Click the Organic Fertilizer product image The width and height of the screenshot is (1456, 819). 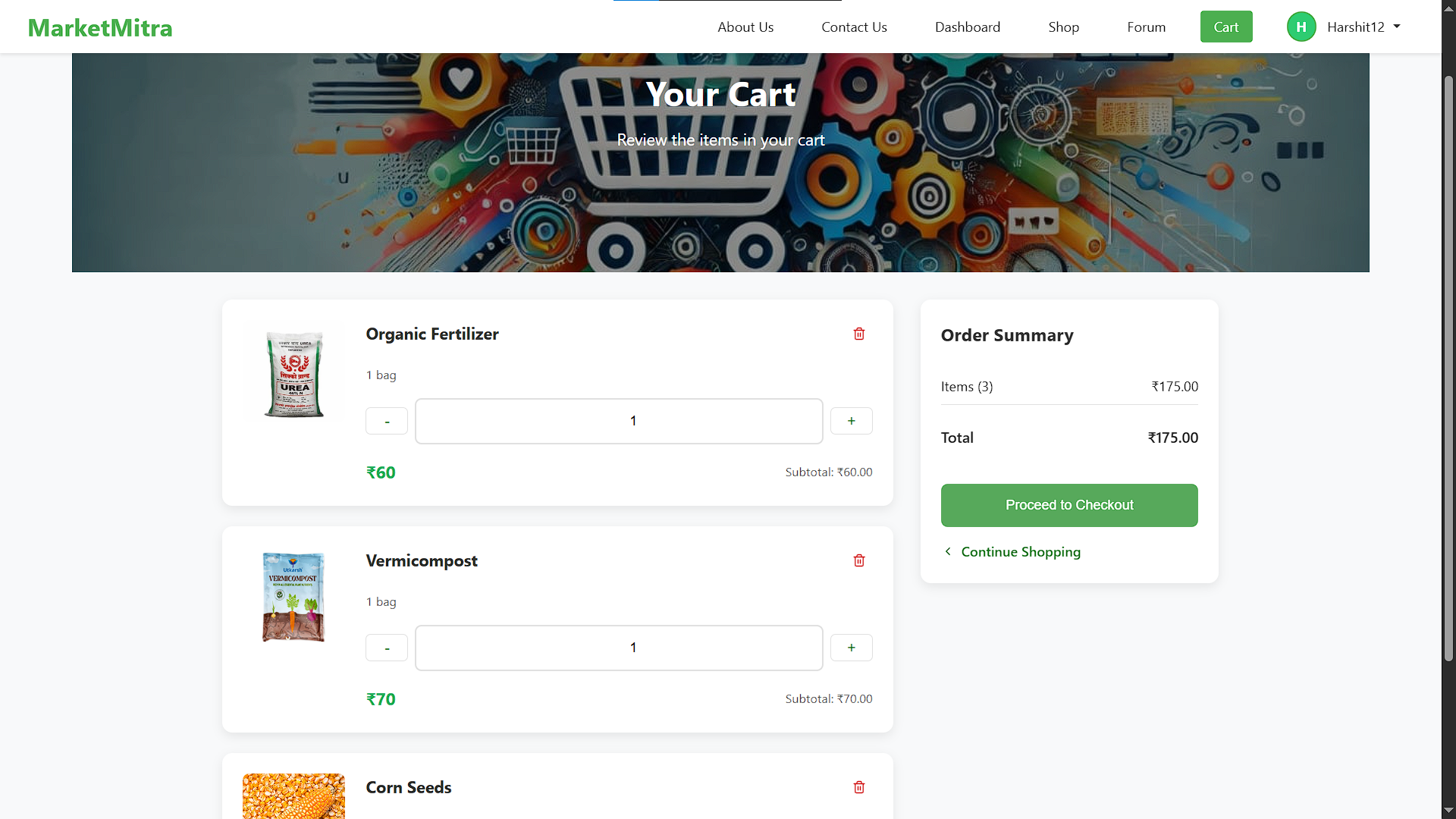point(294,374)
